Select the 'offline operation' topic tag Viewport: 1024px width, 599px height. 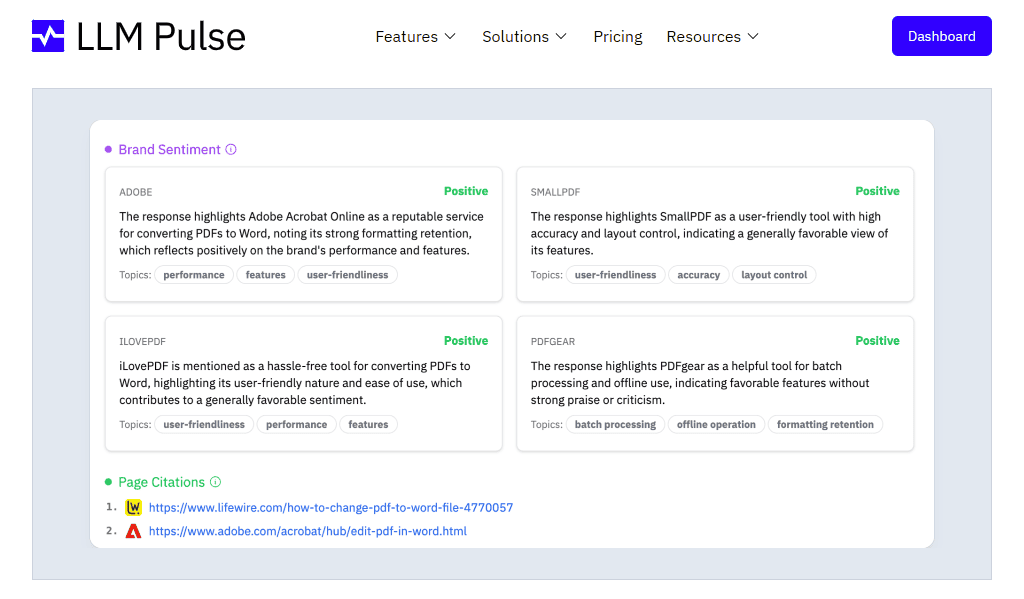pyautogui.click(x=716, y=425)
